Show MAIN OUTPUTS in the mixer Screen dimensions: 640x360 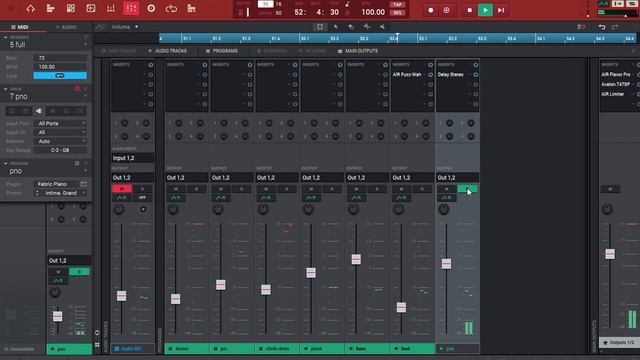click(358, 51)
